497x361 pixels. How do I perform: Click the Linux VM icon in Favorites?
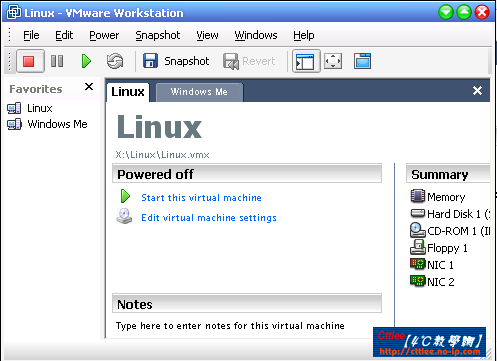point(14,108)
